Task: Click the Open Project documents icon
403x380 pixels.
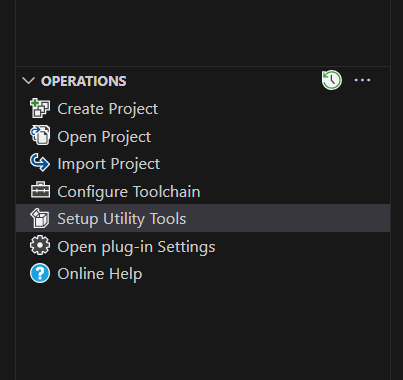Action: click(40, 136)
